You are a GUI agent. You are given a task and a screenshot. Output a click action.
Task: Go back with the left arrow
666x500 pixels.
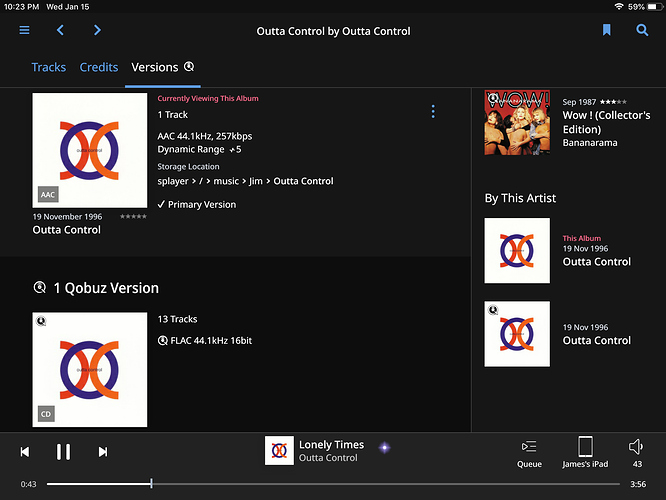point(60,30)
